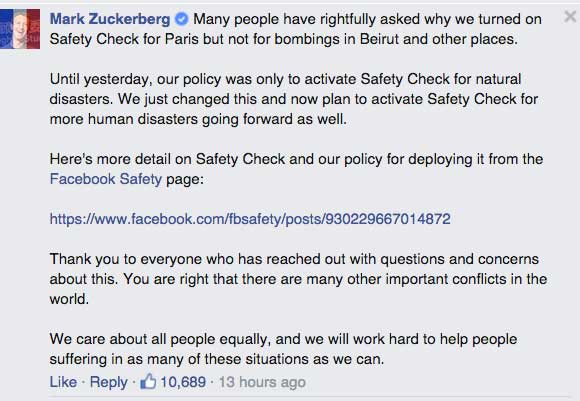Viewport: 580px width, 401px height.
Task: Open the Mark Zuckerberg profile name link
Action: 110,19
